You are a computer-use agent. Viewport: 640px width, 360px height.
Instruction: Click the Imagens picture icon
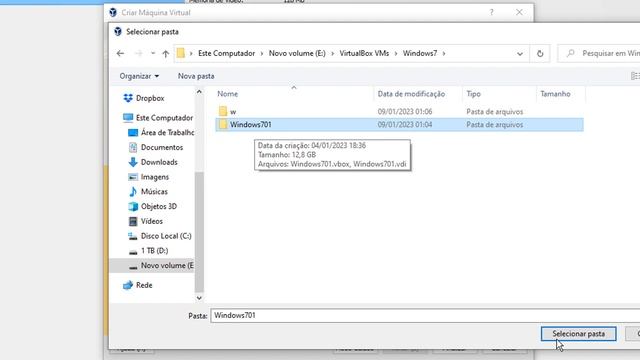(x=133, y=177)
